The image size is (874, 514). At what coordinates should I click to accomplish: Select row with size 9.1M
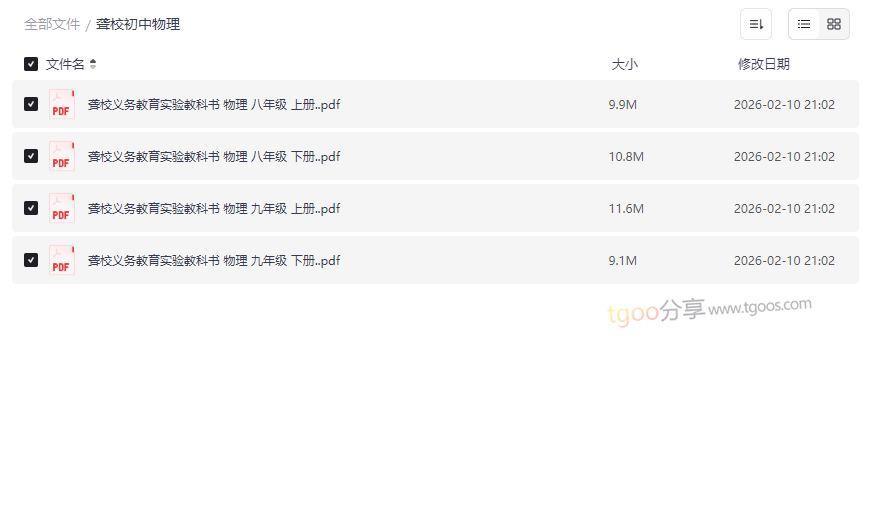[435, 260]
